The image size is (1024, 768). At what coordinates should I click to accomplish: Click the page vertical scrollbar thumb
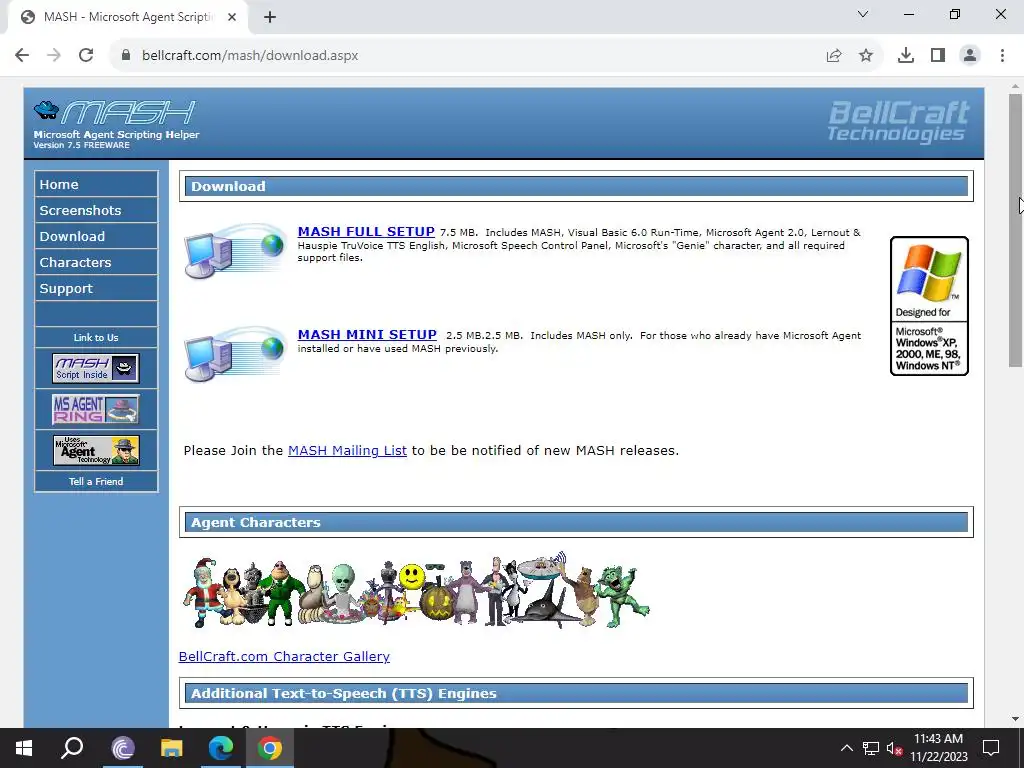1015,230
